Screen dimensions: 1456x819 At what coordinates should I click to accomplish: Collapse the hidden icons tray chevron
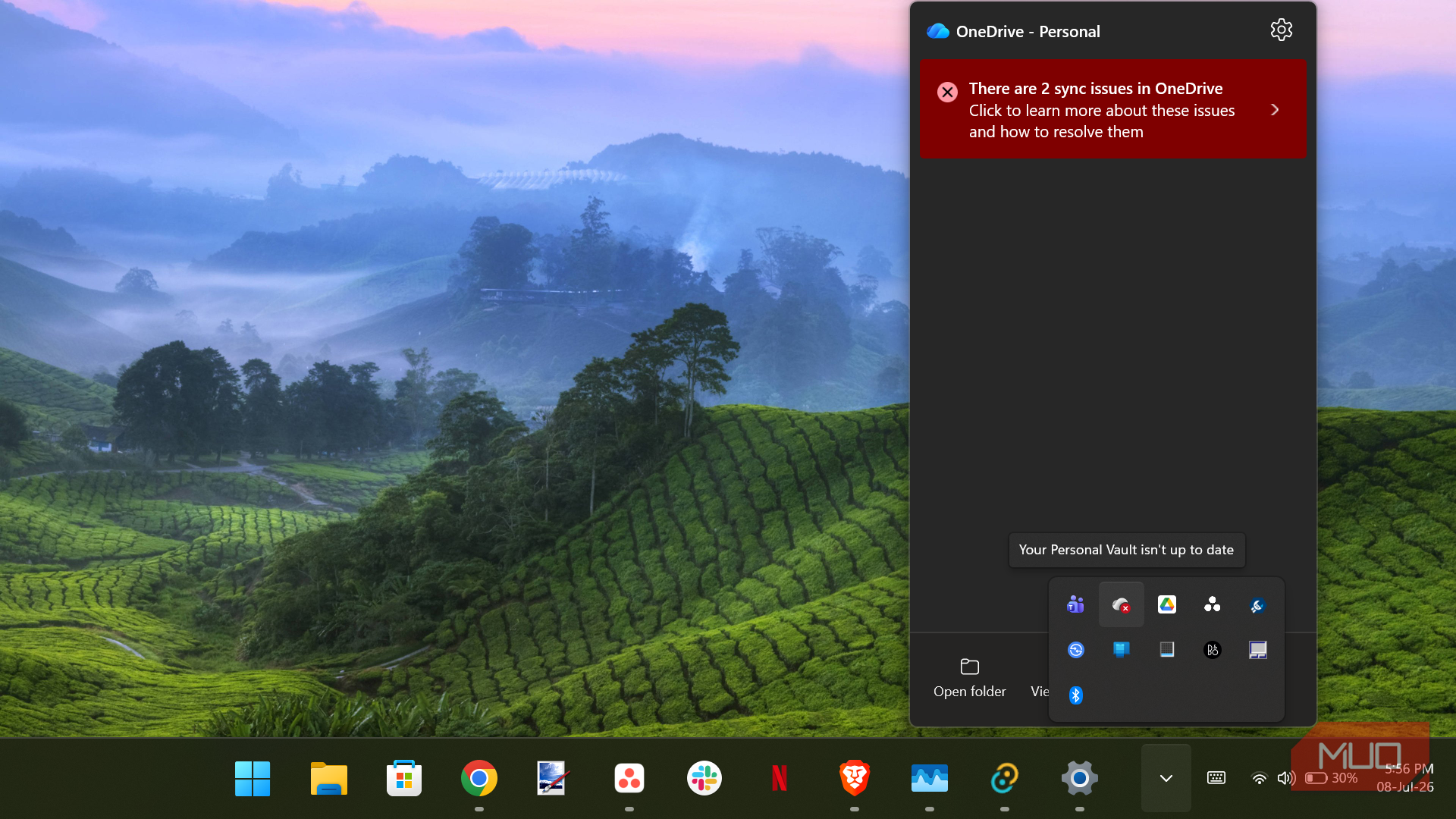pos(1166,778)
